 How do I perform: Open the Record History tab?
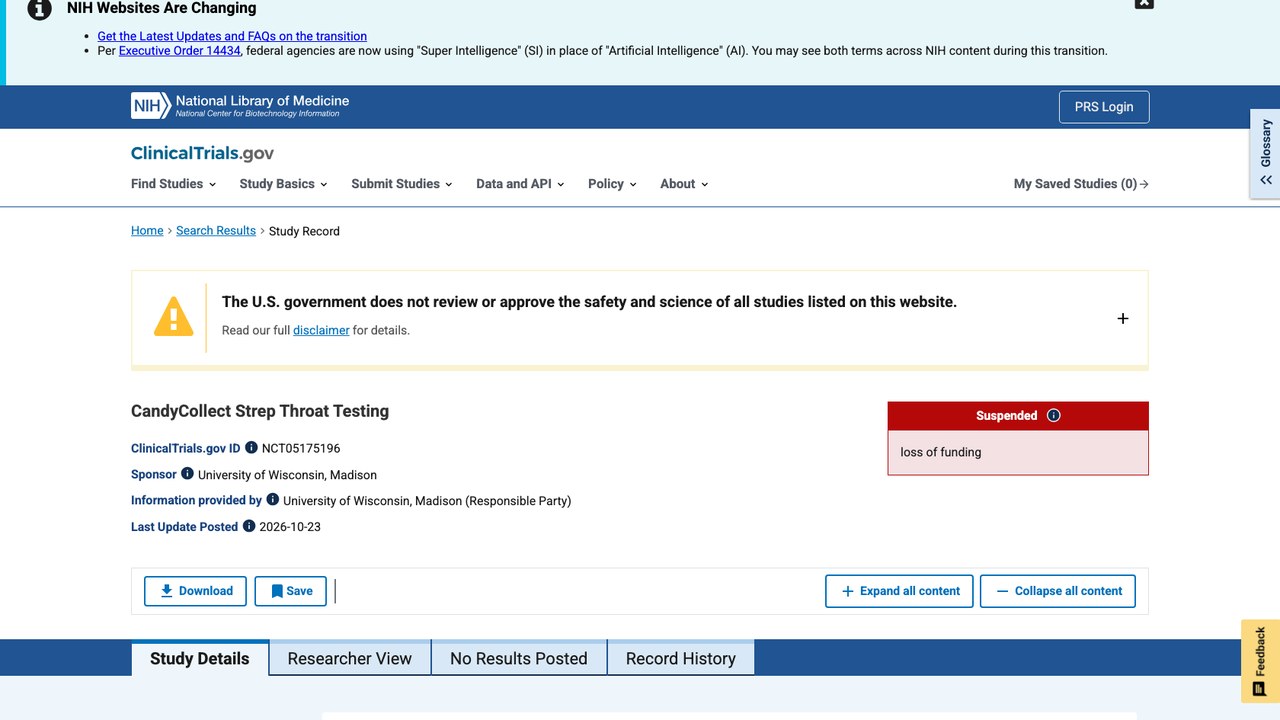click(x=681, y=658)
